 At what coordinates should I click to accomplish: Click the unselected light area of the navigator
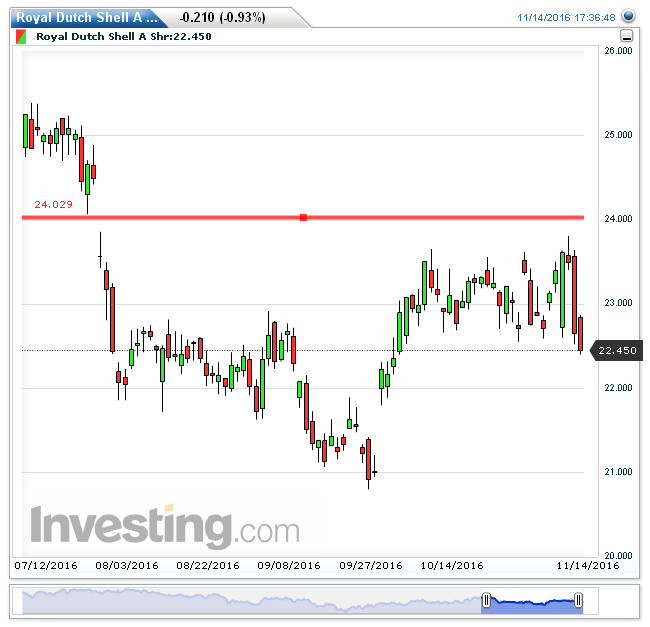tap(252, 600)
